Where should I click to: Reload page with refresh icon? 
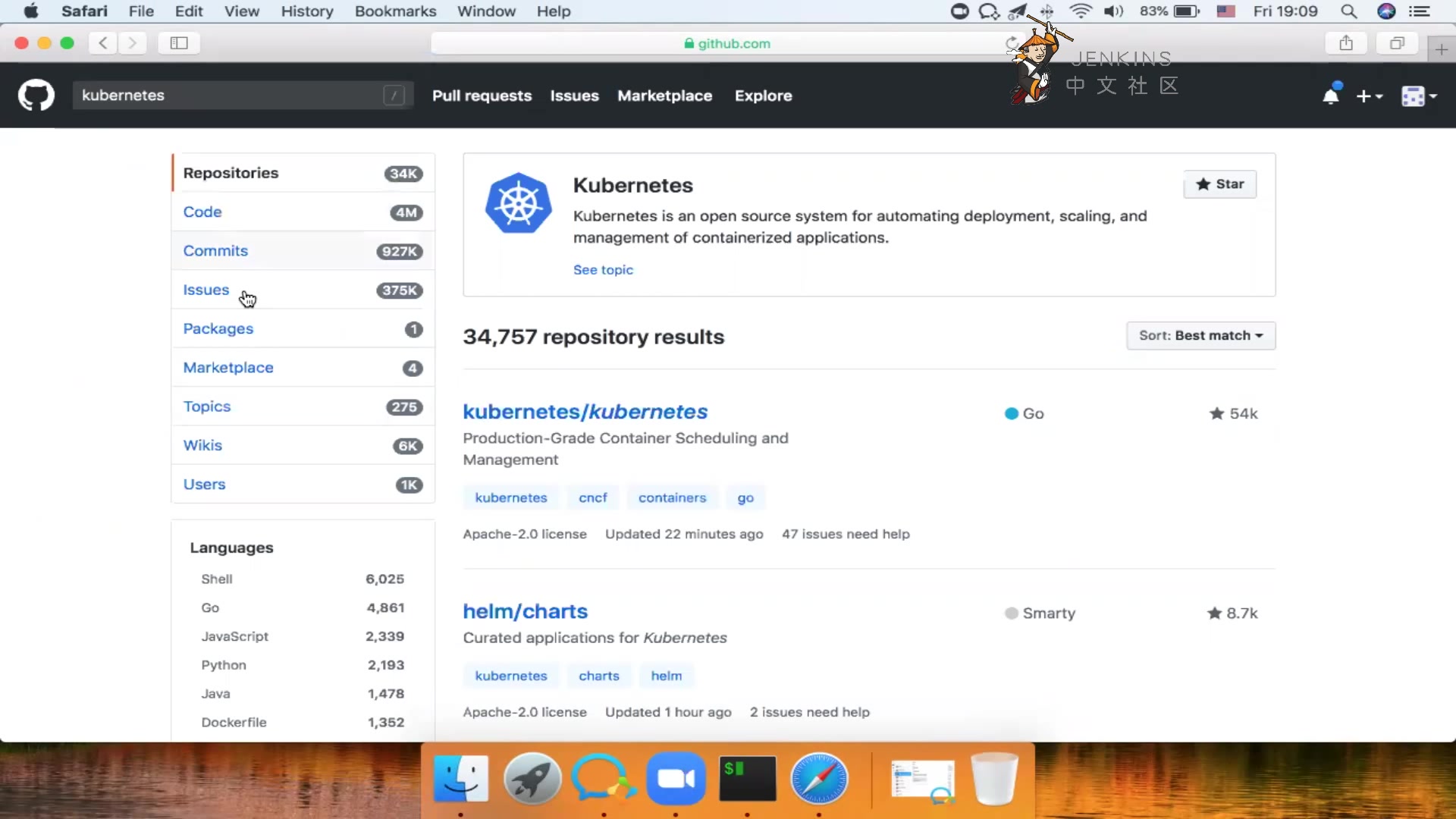pyautogui.click(x=1012, y=43)
